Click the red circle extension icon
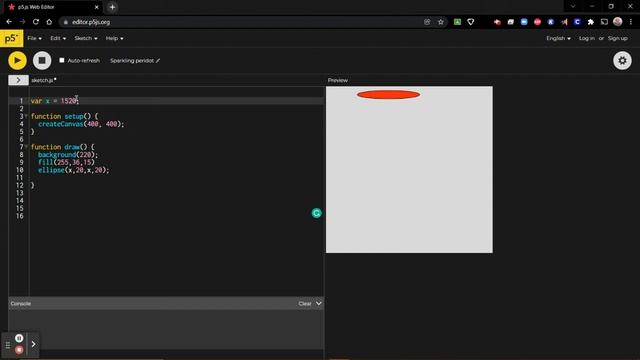The width and height of the screenshot is (640, 360). point(537,22)
